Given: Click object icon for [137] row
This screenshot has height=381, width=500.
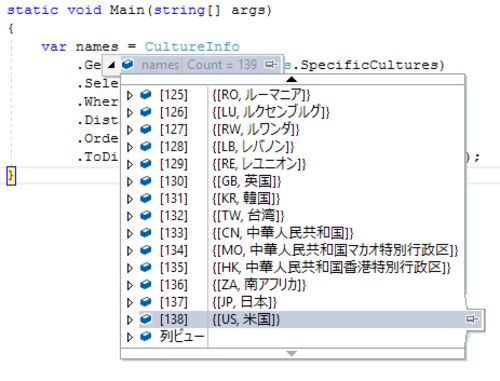Looking at the screenshot, I should (x=146, y=302).
